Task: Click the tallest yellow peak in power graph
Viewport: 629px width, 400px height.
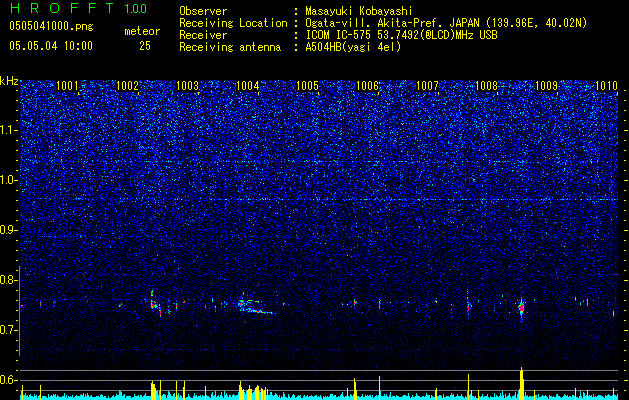Action: click(521, 382)
